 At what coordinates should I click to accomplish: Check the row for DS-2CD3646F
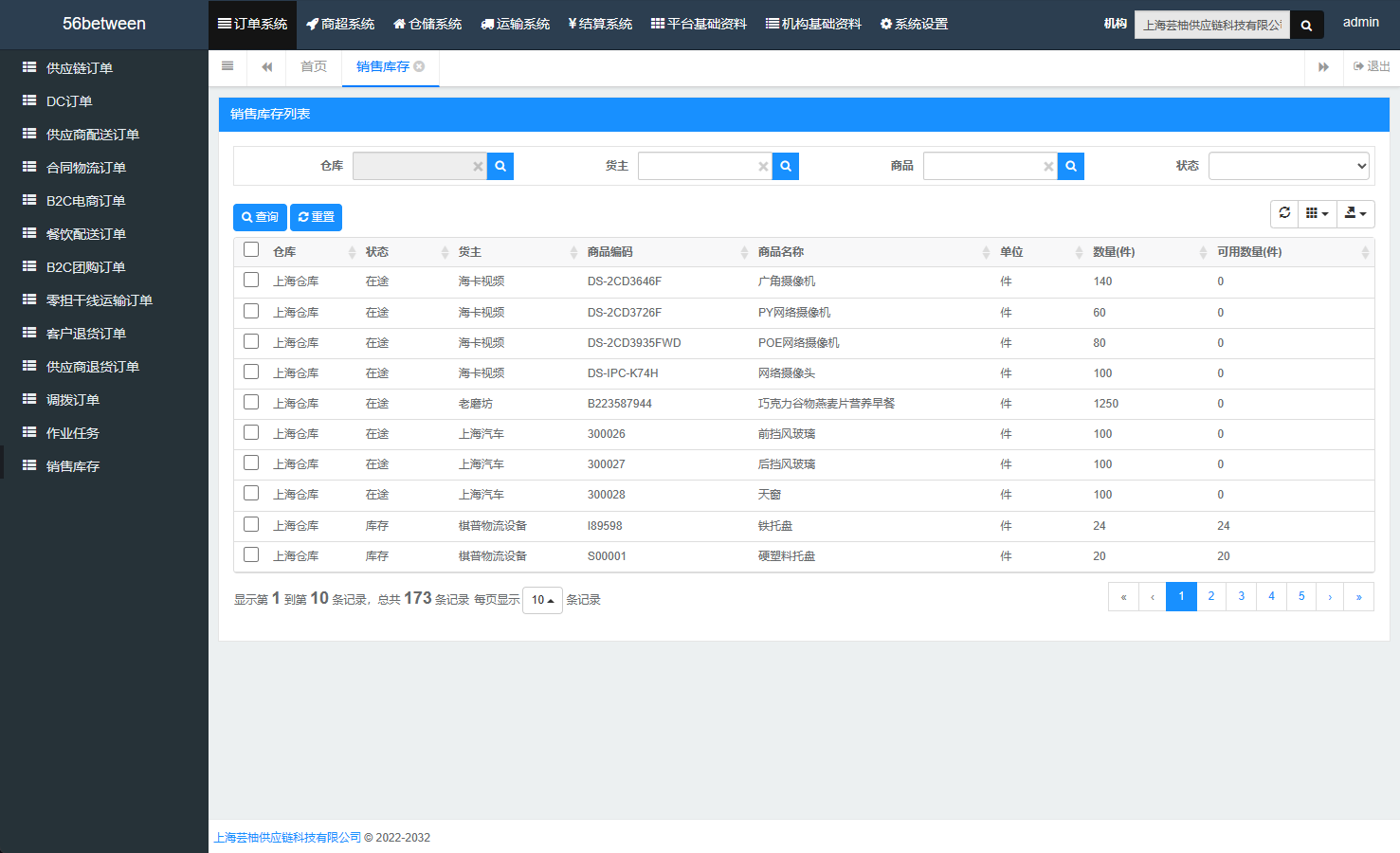tap(251, 280)
